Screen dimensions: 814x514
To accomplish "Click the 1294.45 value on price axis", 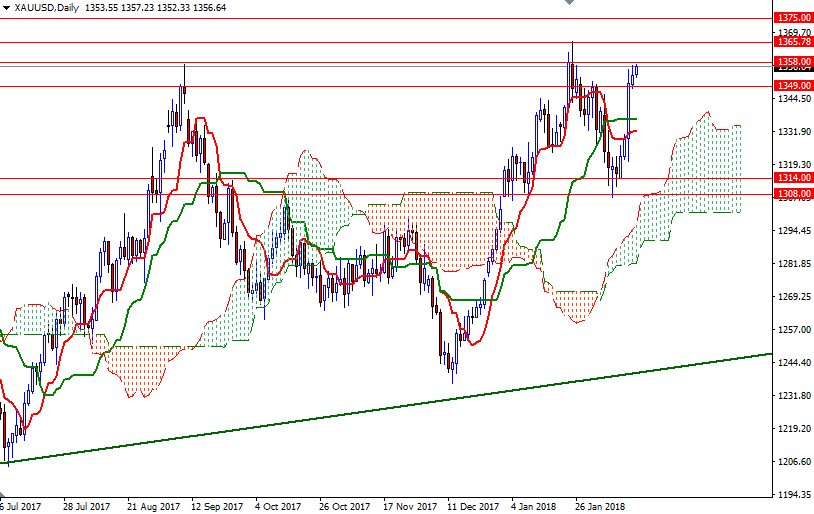I will [794, 231].
